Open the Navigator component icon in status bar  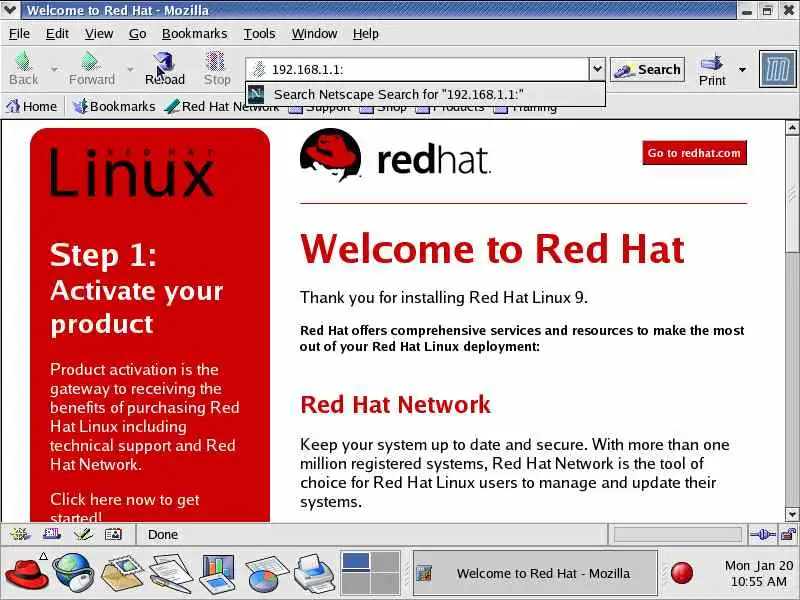coord(20,534)
